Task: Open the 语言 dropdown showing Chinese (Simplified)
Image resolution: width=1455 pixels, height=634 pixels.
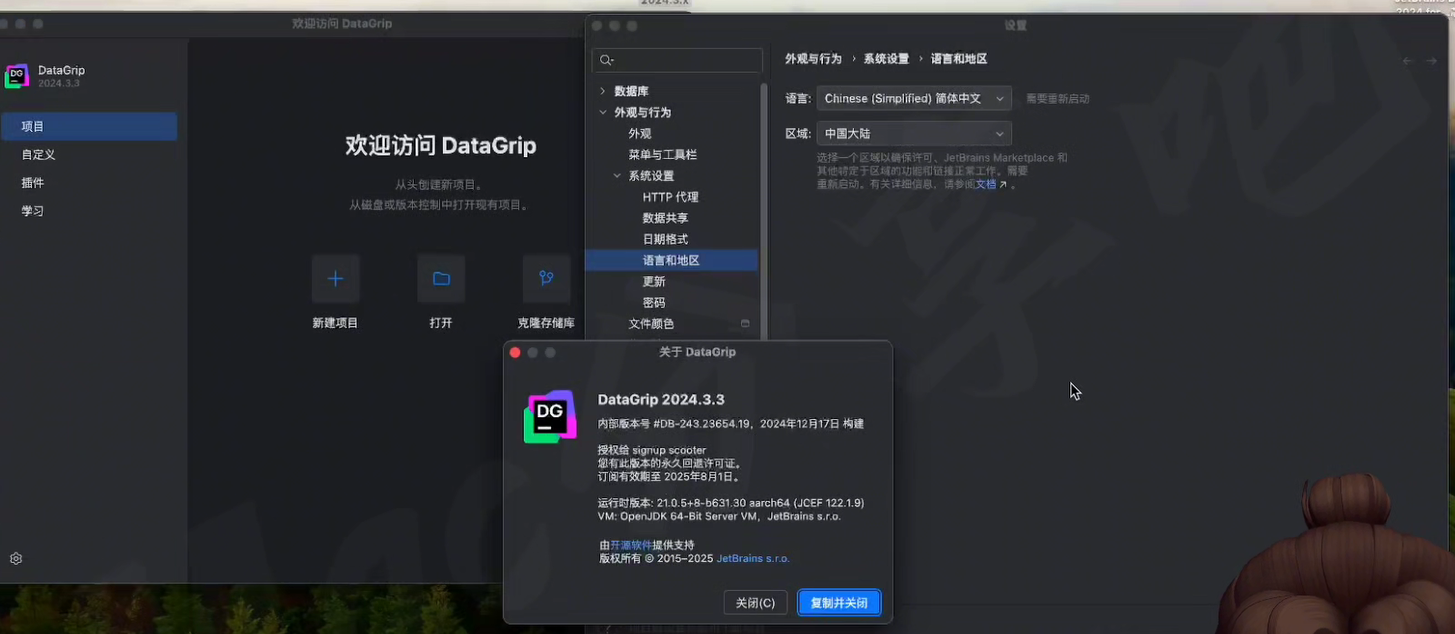Action: pyautogui.click(x=914, y=98)
